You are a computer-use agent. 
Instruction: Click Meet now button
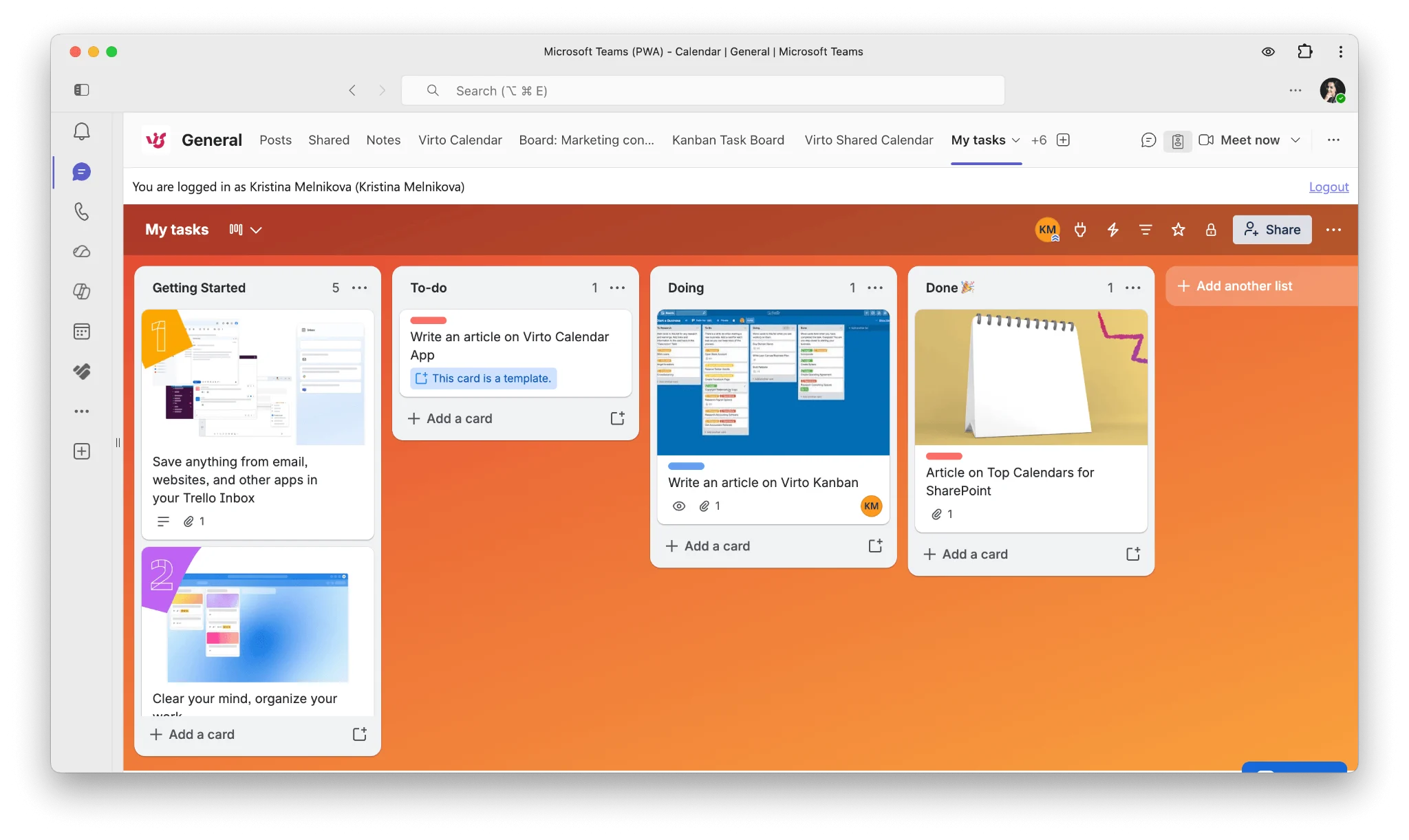coord(1240,140)
